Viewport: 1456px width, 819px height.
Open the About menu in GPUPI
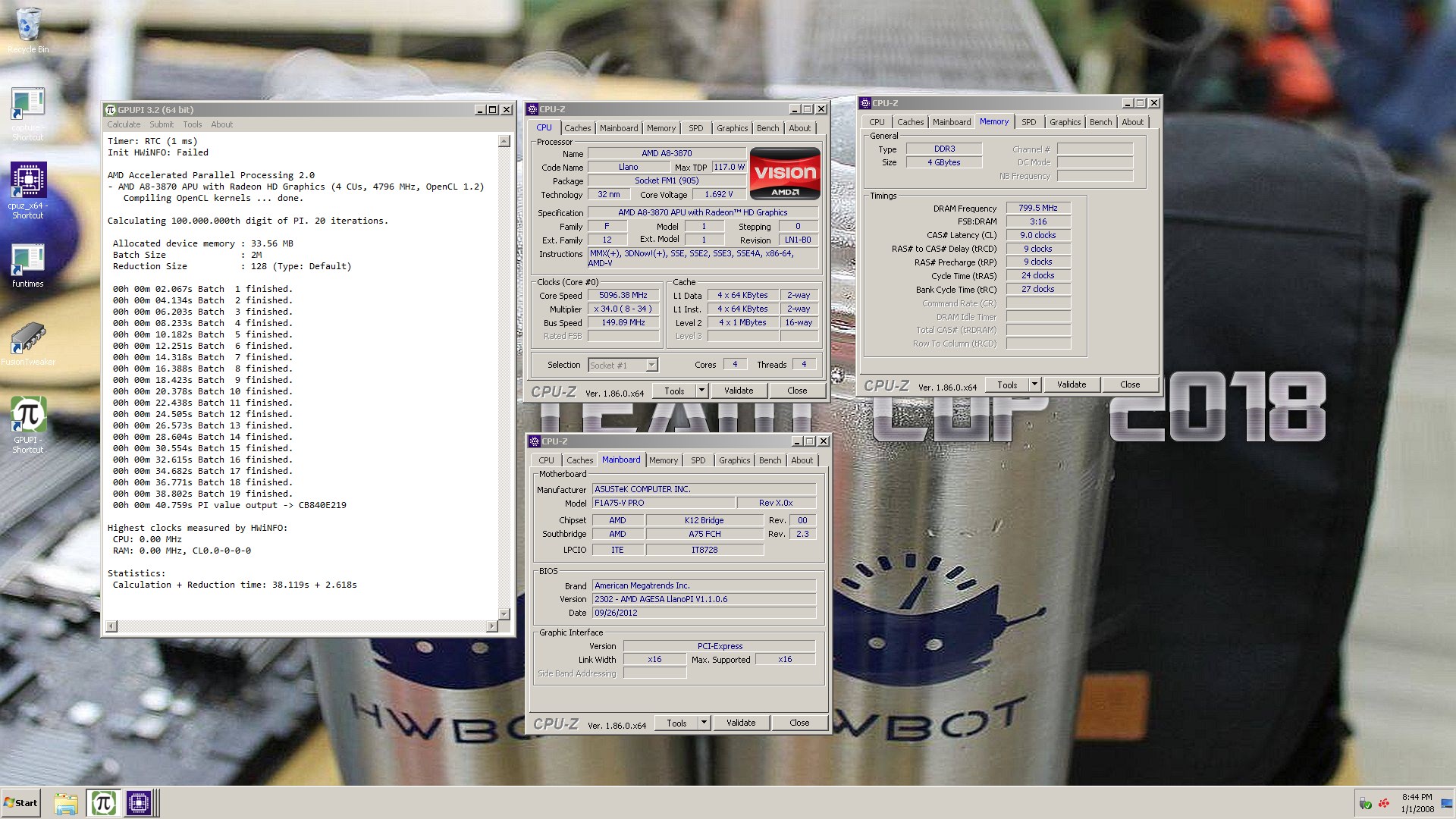coord(222,124)
